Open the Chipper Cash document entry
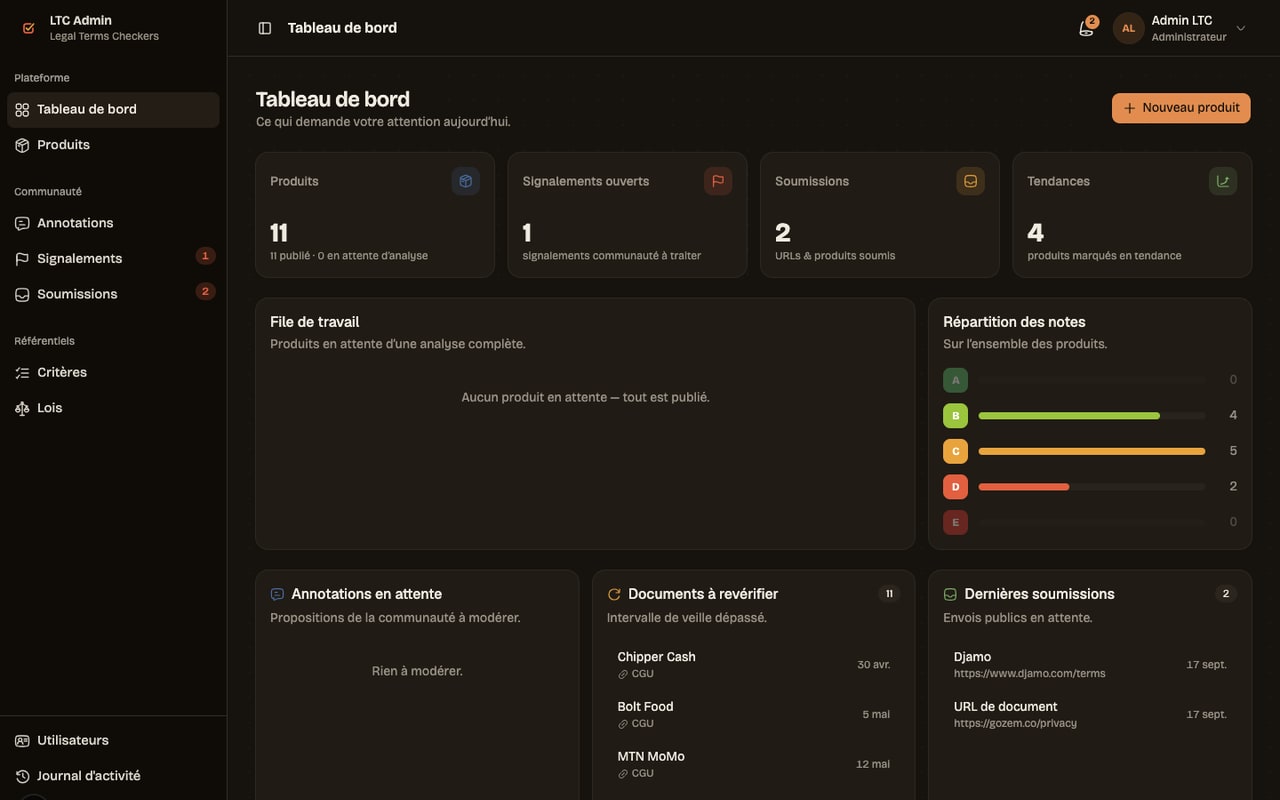The width and height of the screenshot is (1280, 800). click(x=753, y=665)
